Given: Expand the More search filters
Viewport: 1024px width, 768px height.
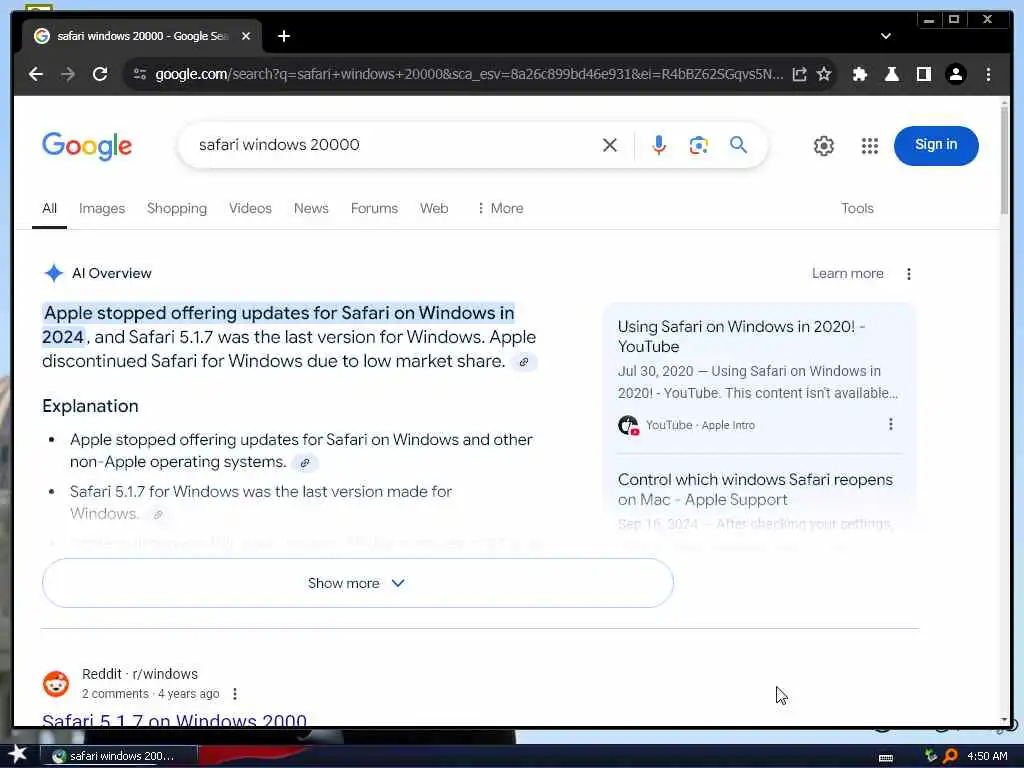Looking at the screenshot, I should (500, 208).
